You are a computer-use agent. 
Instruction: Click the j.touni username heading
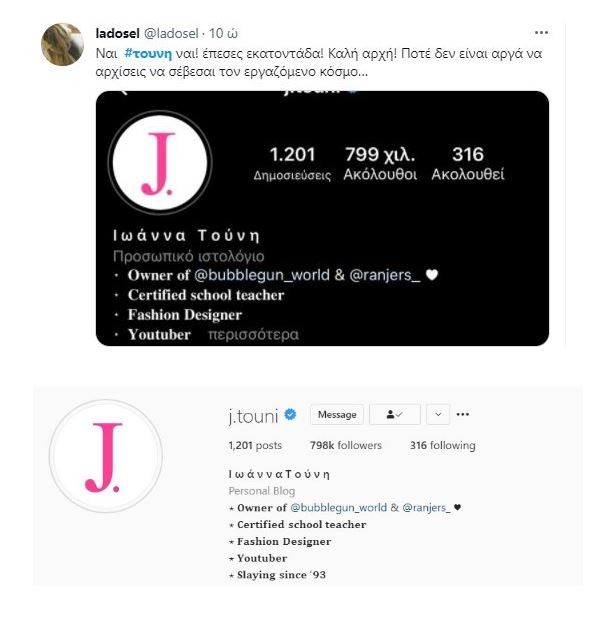point(253,416)
